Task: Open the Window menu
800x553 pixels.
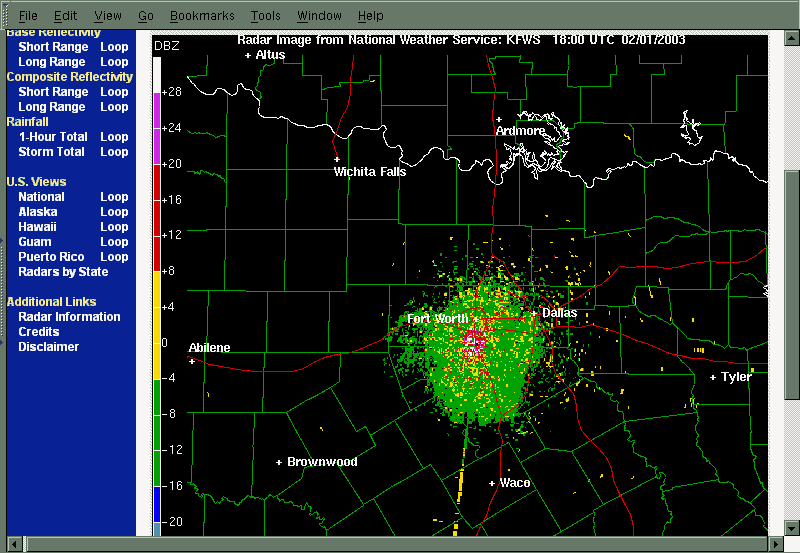Action: [x=319, y=16]
